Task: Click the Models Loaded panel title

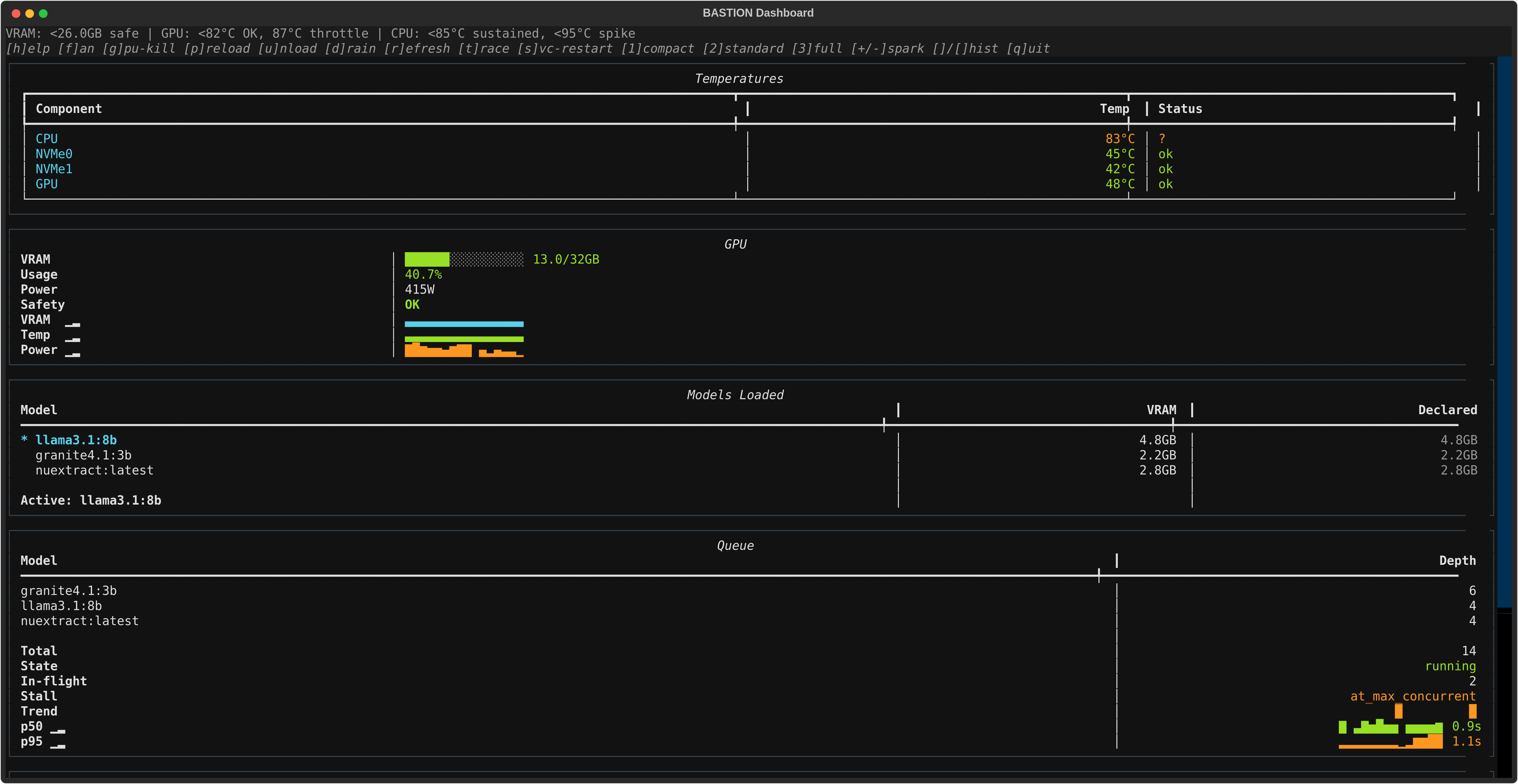Action: [x=735, y=395]
